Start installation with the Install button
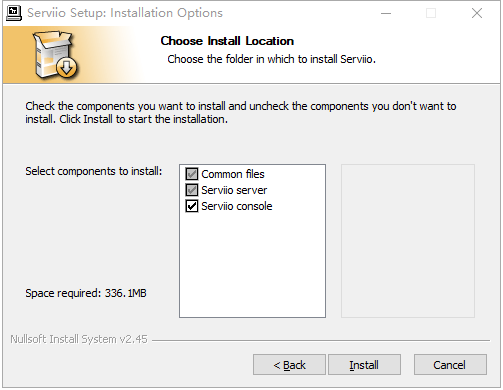The image size is (503, 390). point(364,365)
